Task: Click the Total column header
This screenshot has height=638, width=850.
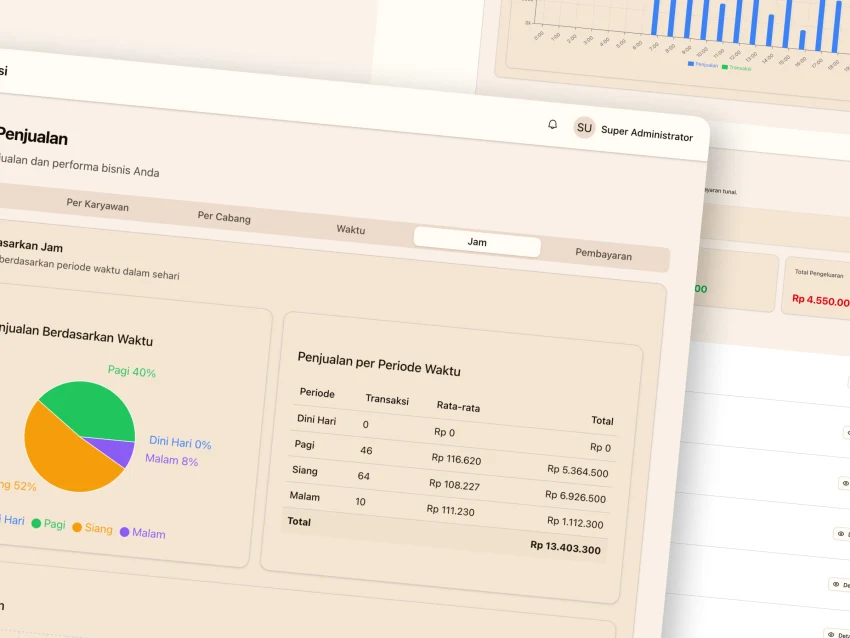Action: coord(602,421)
